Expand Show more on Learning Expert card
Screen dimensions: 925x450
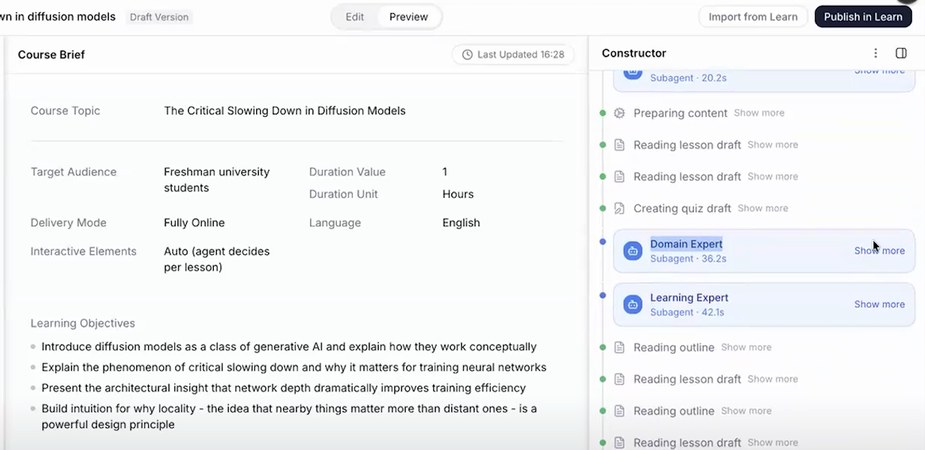click(879, 304)
